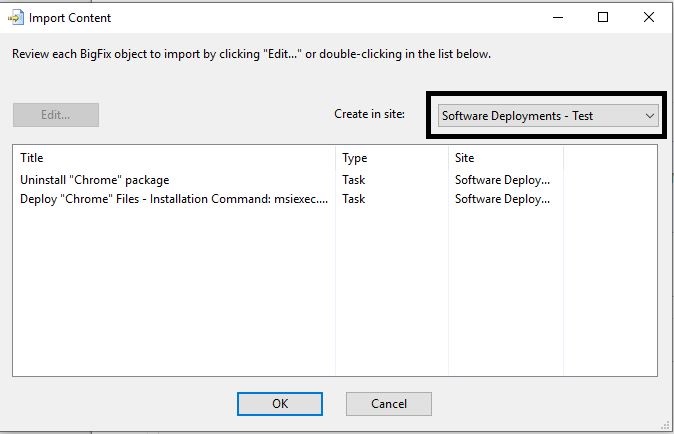Screen dimensions: 674x434
Task: Close the Import Content dialog
Action: pos(649,17)
